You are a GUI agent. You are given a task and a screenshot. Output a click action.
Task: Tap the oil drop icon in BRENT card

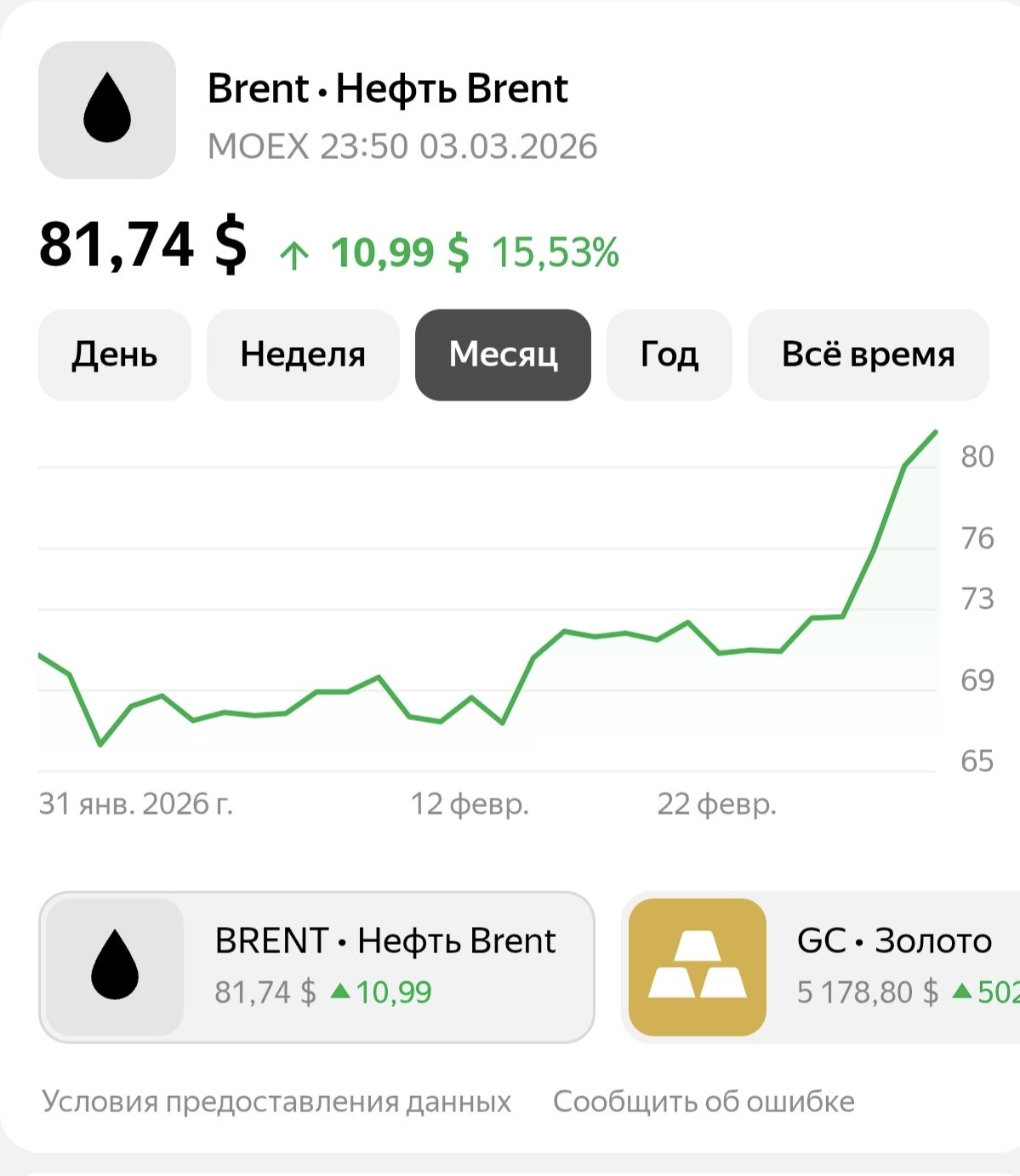[115, 967]
